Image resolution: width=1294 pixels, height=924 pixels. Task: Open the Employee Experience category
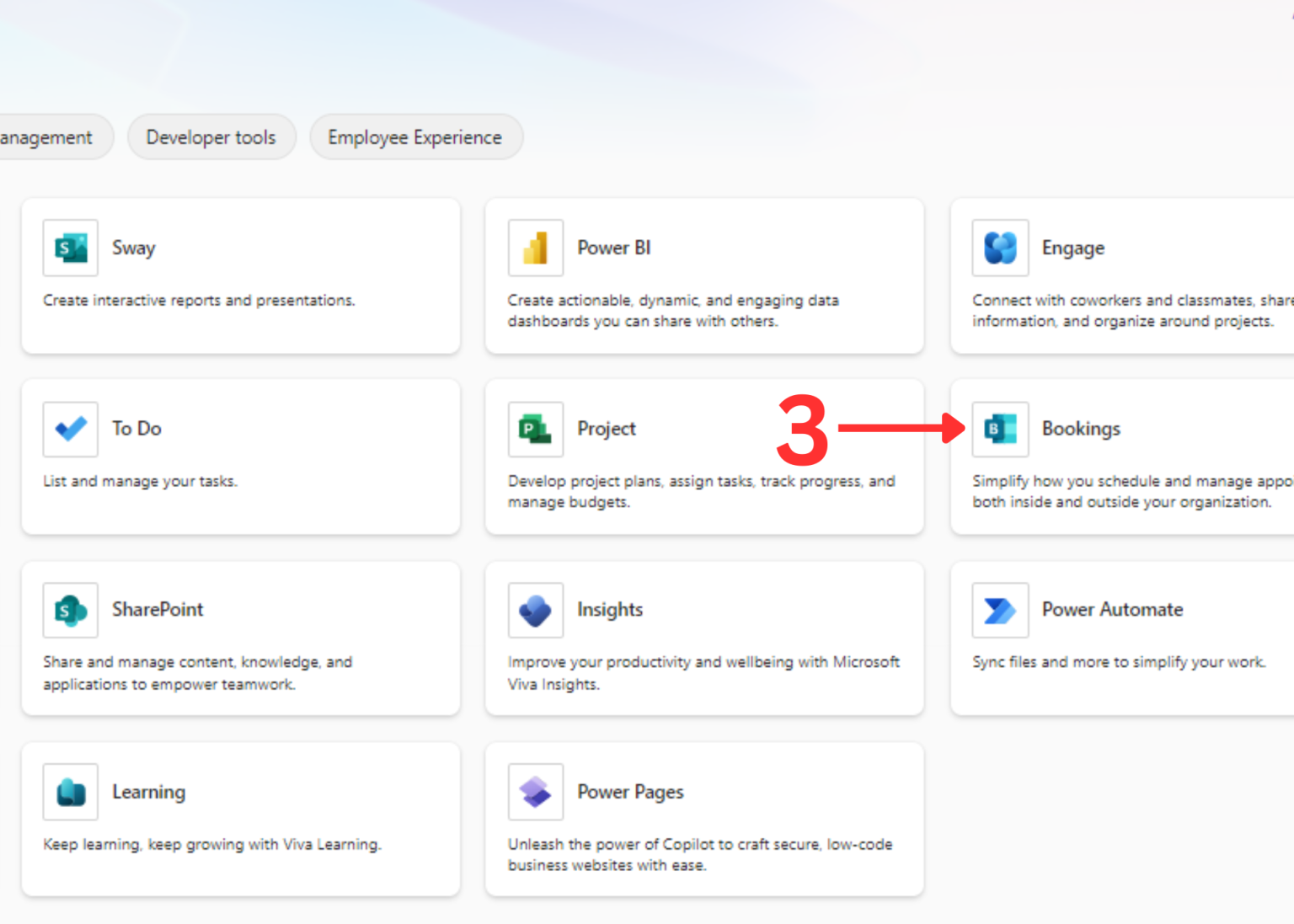(x=415, y=136)
